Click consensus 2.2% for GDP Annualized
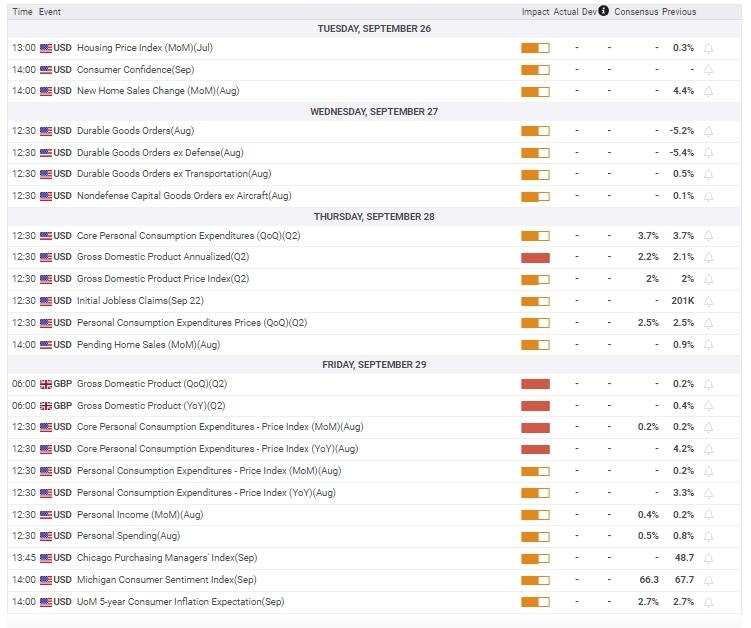 click(x=648, y=257)
